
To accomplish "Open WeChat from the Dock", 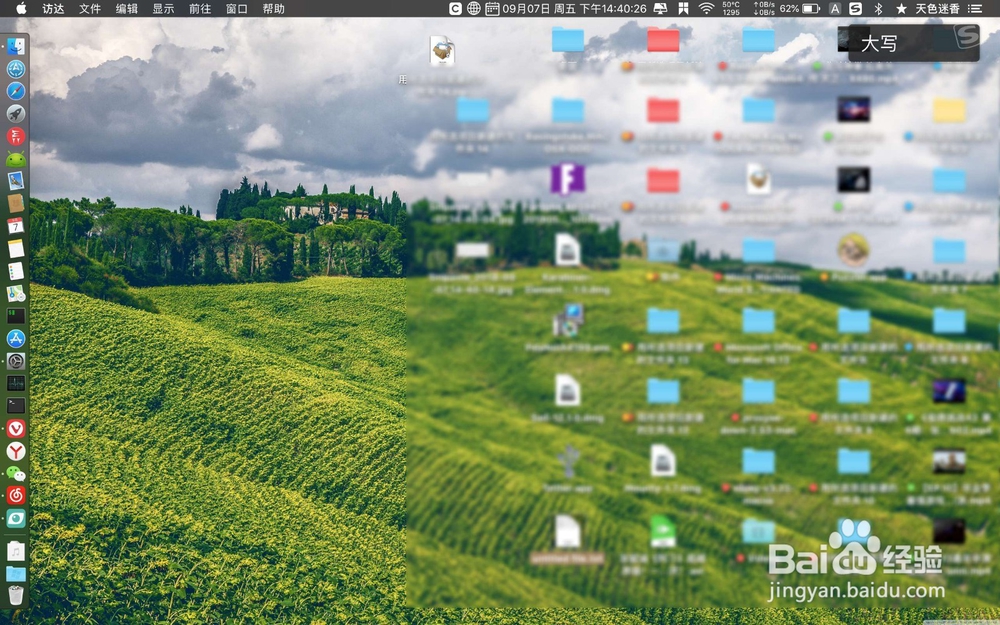I will coord(16,473).
